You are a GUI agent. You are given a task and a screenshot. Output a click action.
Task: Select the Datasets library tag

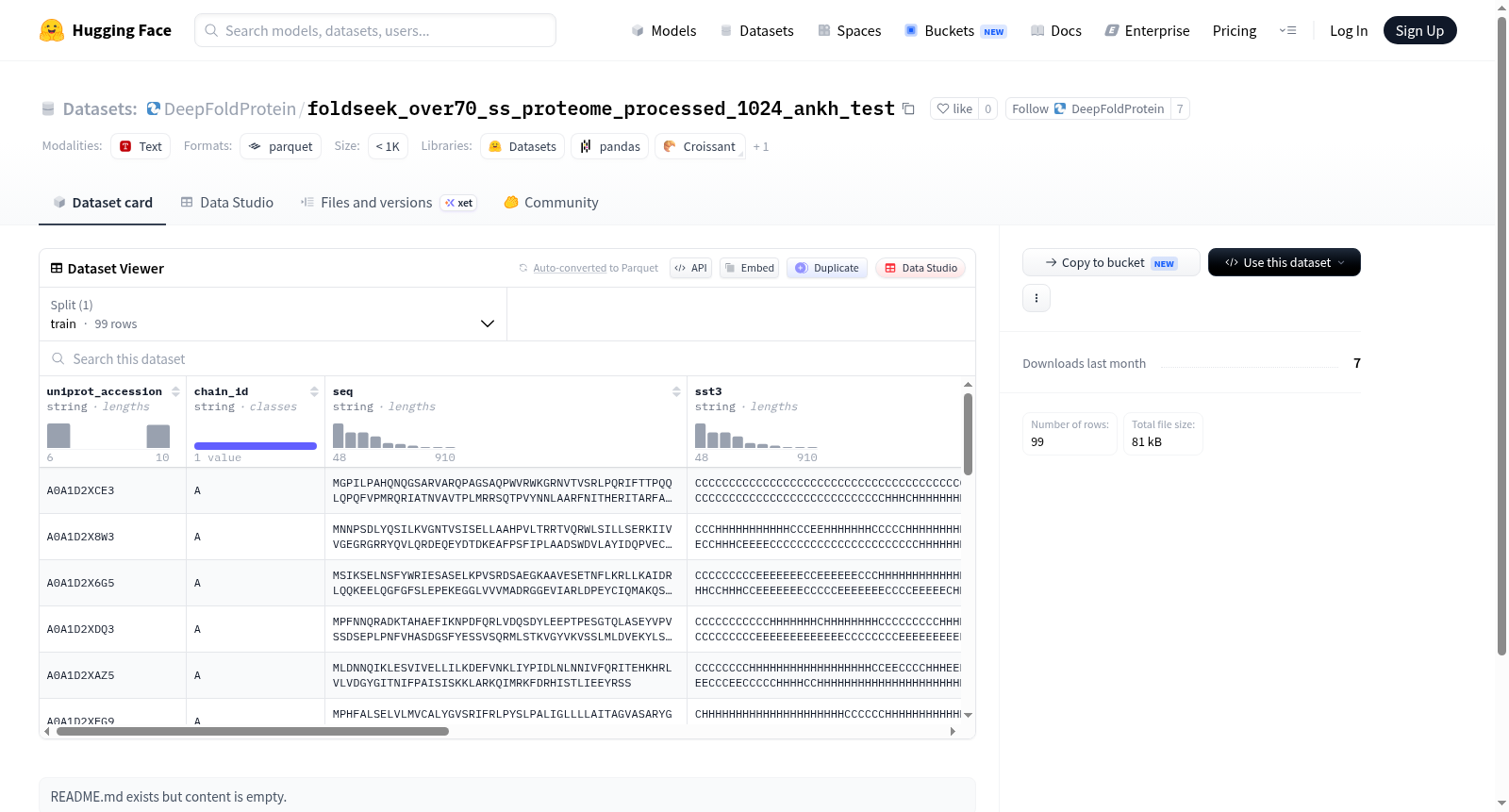point(522,146)
